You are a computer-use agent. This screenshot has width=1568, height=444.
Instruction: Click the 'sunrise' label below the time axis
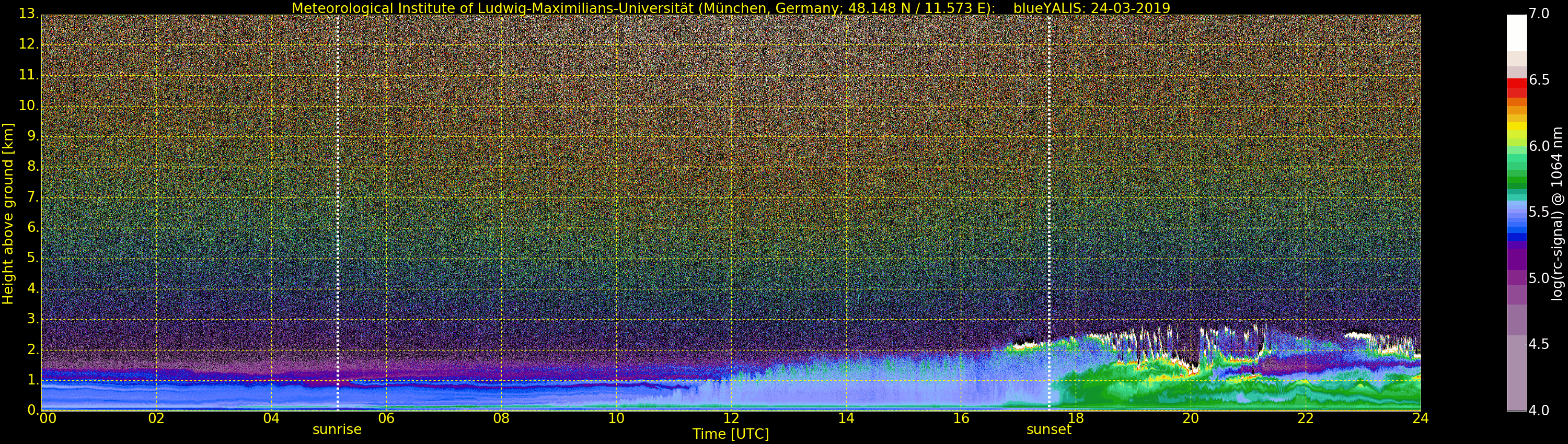pos(337,429)
